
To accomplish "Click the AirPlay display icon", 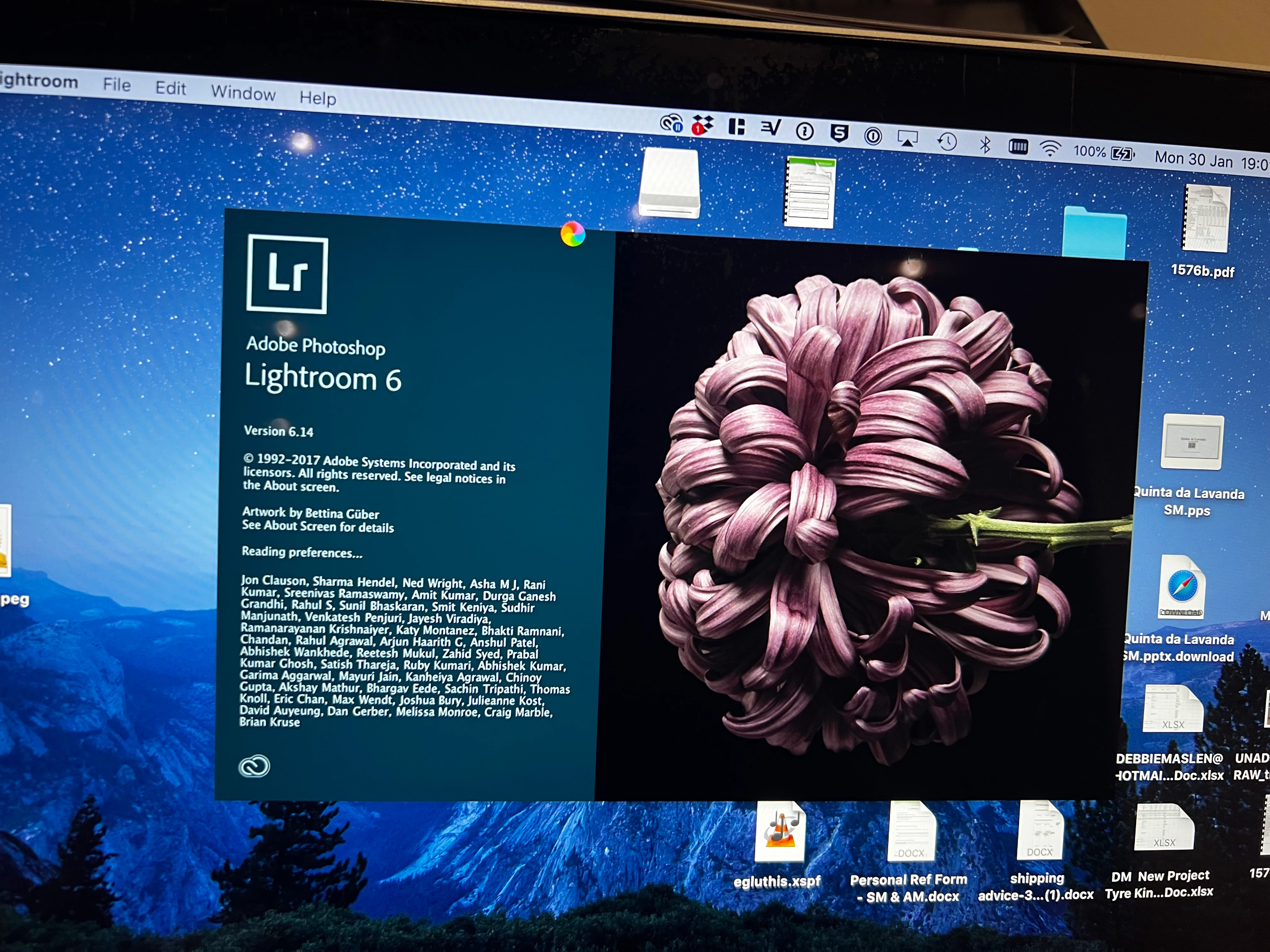I will coord(907,138).
